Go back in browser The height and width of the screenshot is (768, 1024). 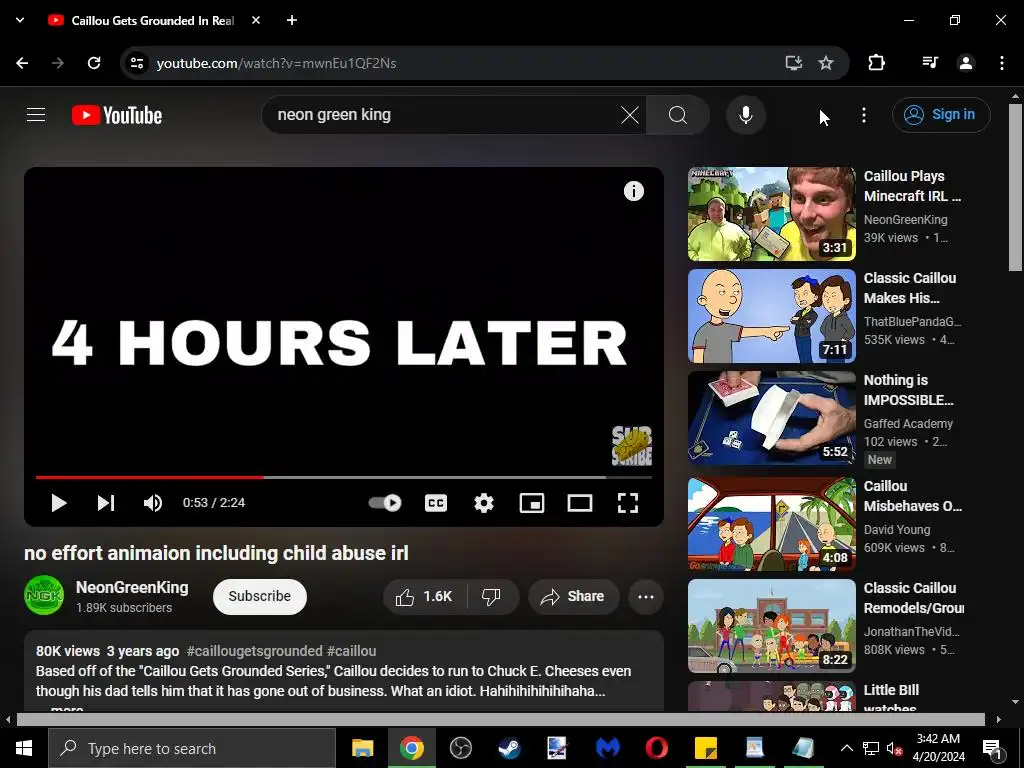[x=22, y=63]
